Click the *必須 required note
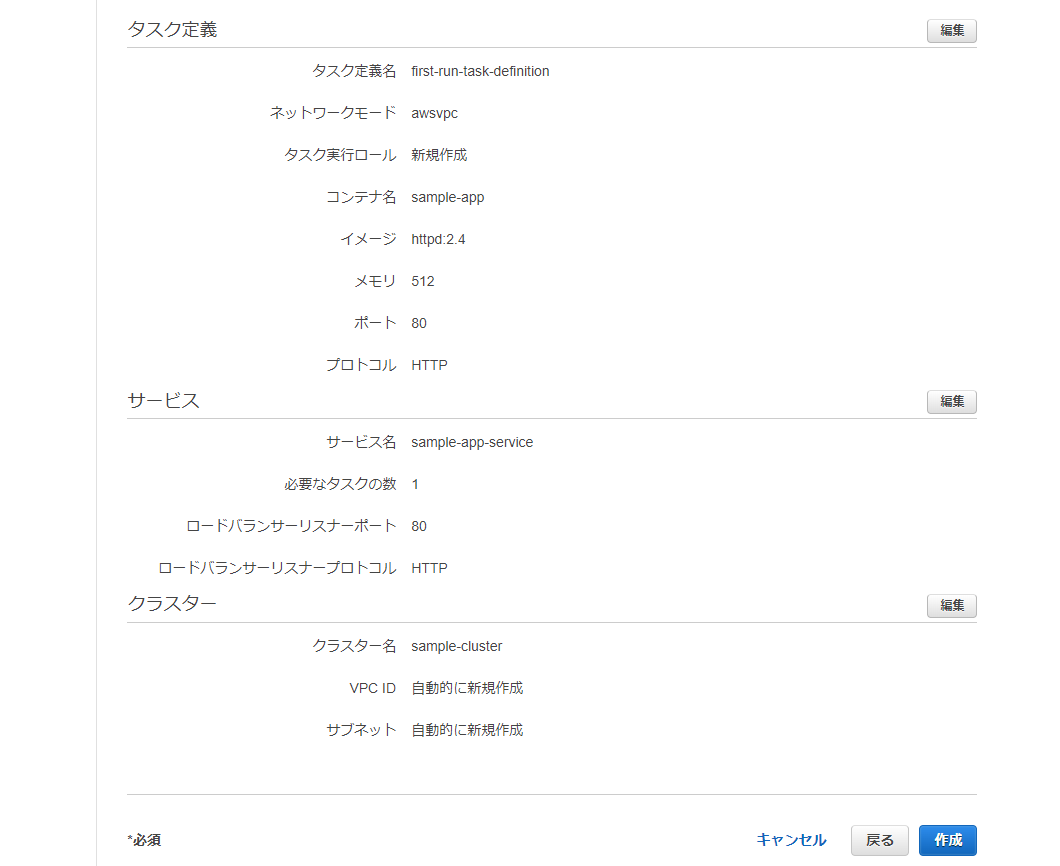 click(144, 840)
